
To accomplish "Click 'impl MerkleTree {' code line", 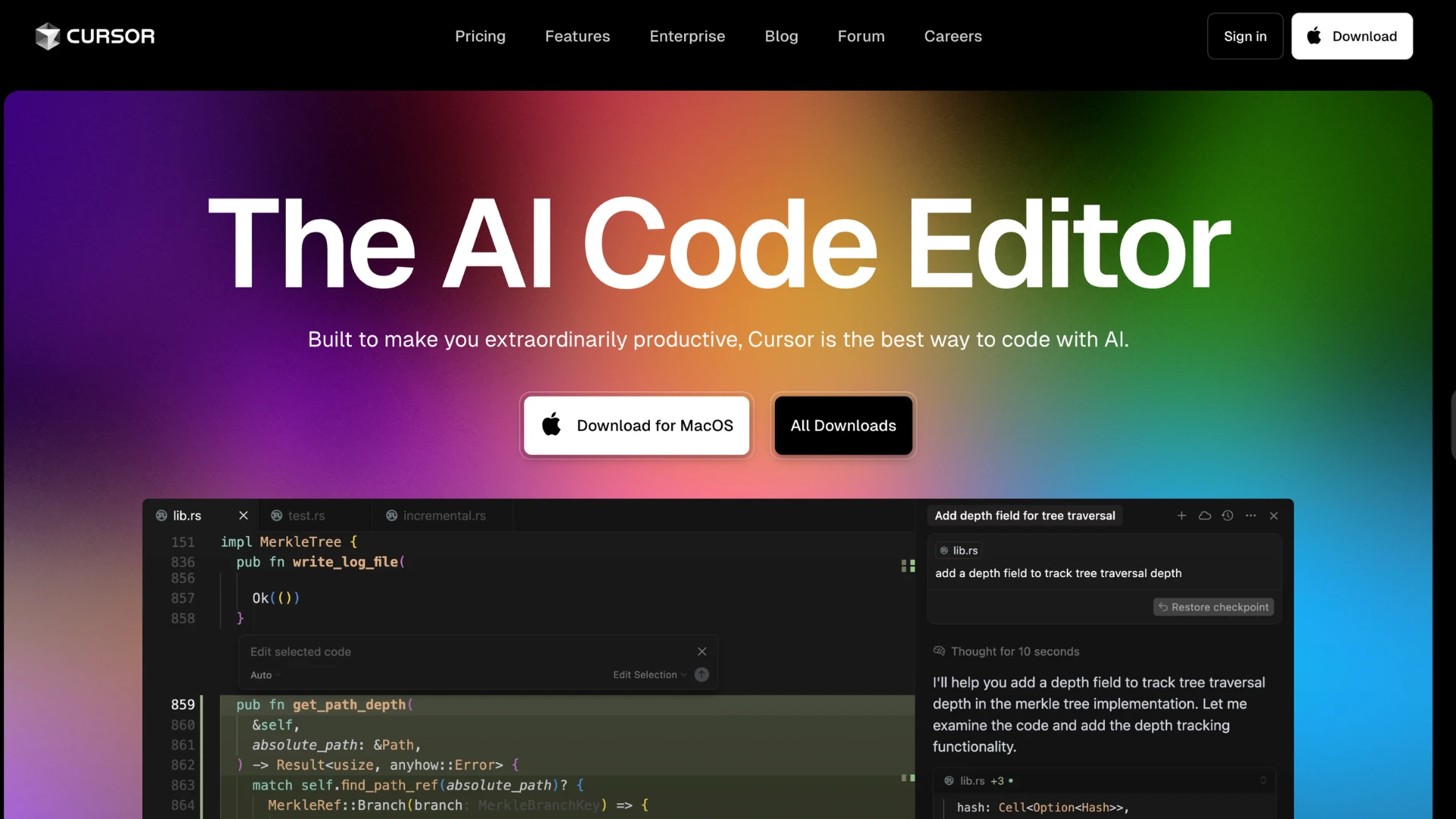I will click(289, 542).
